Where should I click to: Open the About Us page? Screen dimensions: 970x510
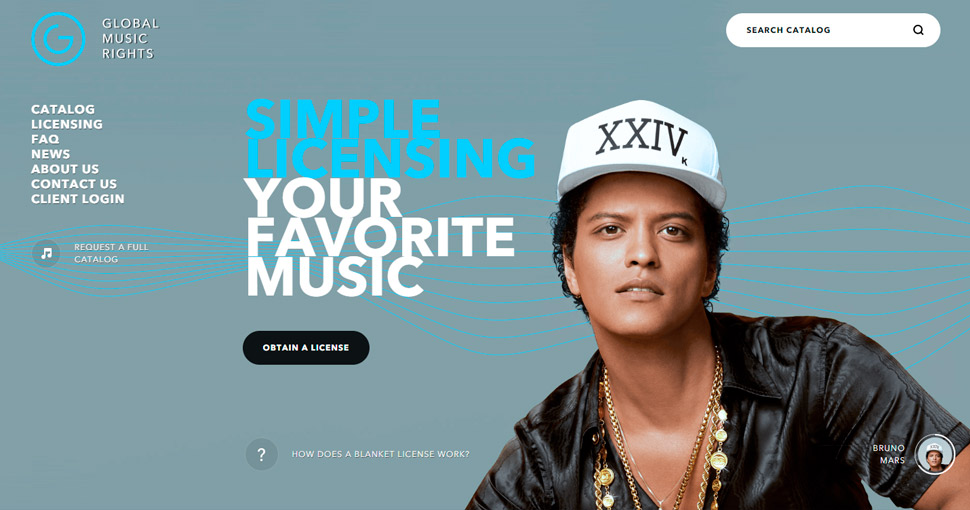pyautogui.click(x=65, y=168)
